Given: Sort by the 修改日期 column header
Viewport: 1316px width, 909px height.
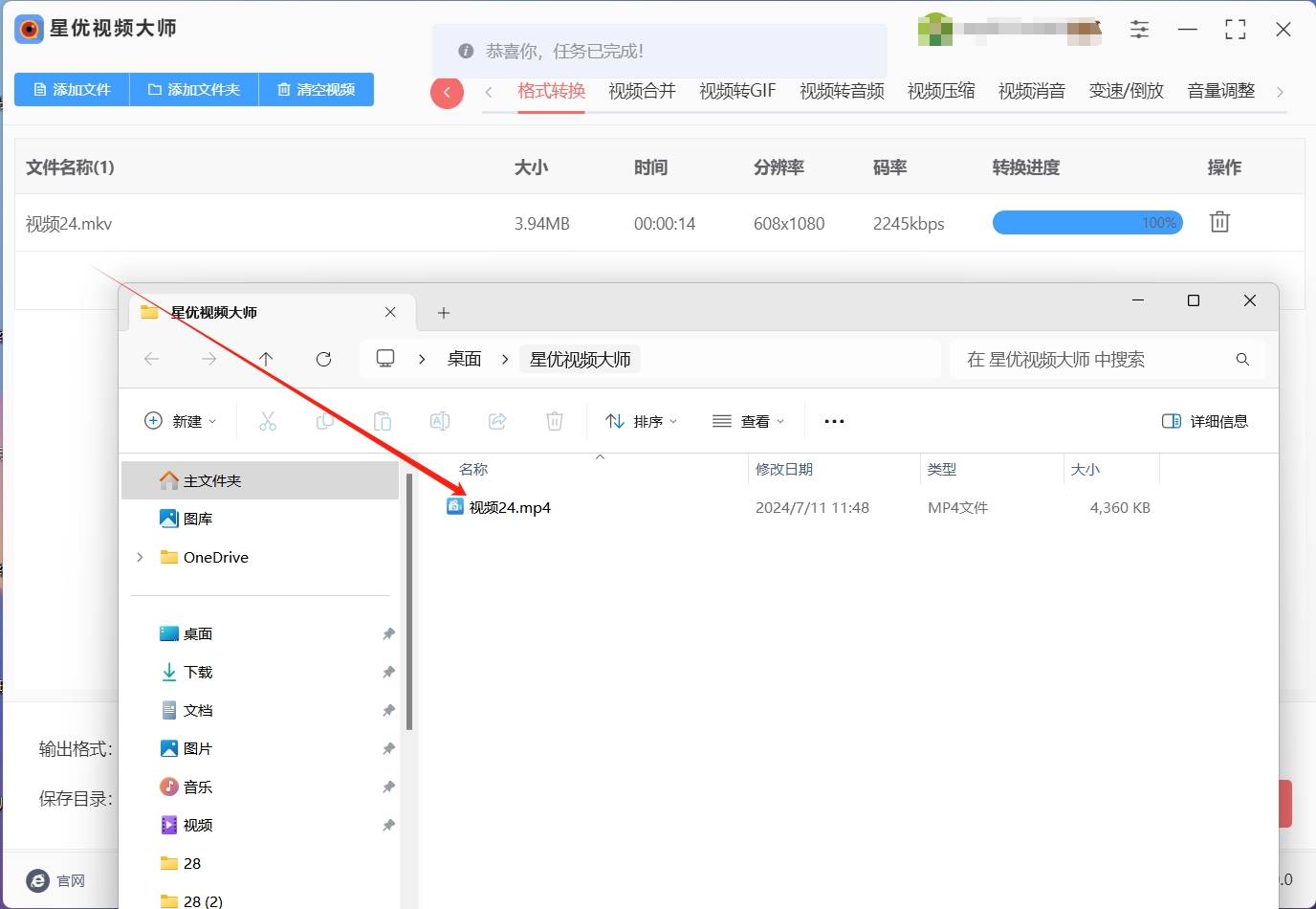Looking at the screenshot, I should tap(784, 469).
